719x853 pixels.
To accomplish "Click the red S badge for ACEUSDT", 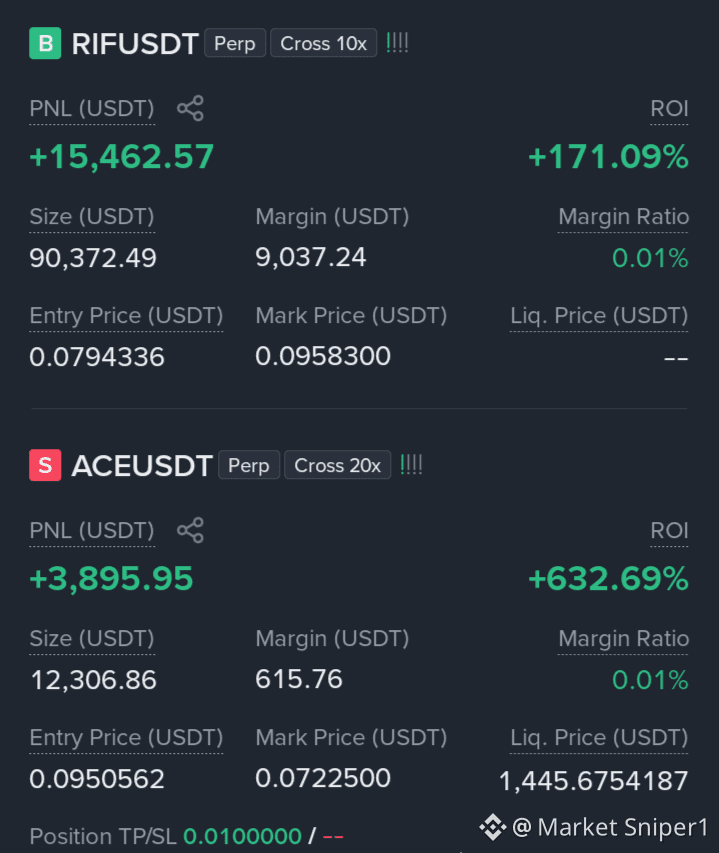I will pos(45,465).
